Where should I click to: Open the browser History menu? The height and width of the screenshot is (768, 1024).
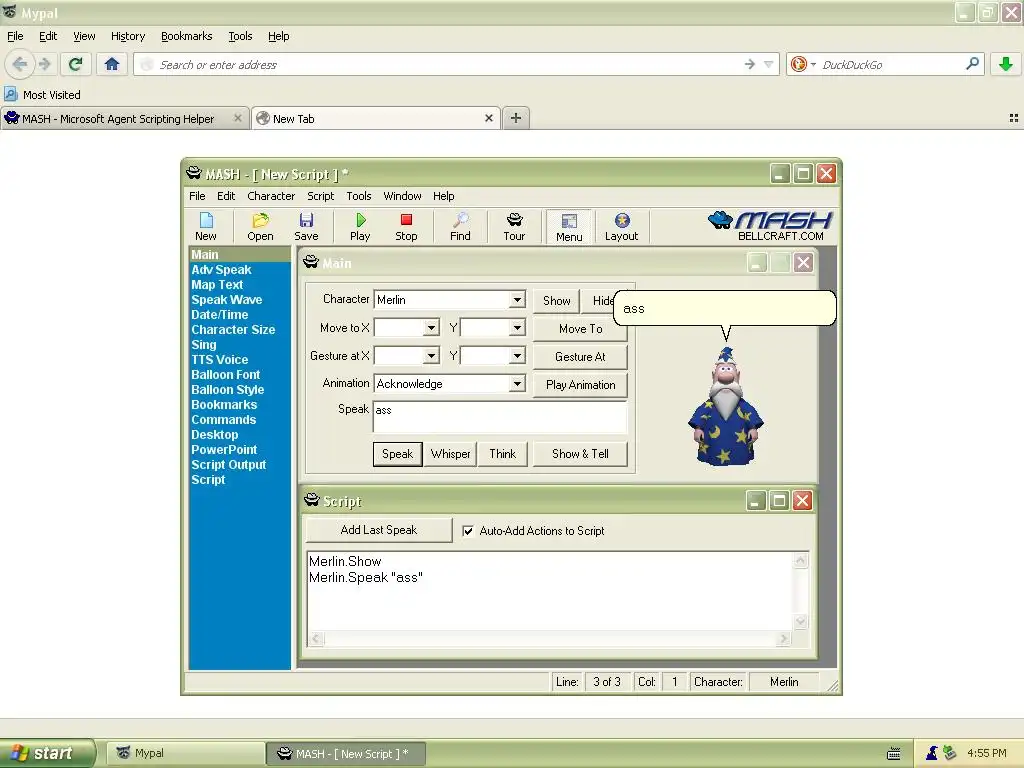(x=128, y=36)
